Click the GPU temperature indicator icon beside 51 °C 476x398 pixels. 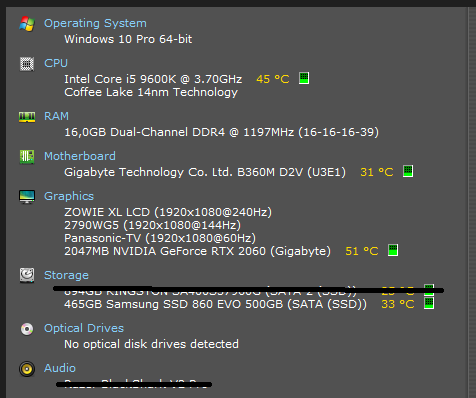tap(393, 250)
